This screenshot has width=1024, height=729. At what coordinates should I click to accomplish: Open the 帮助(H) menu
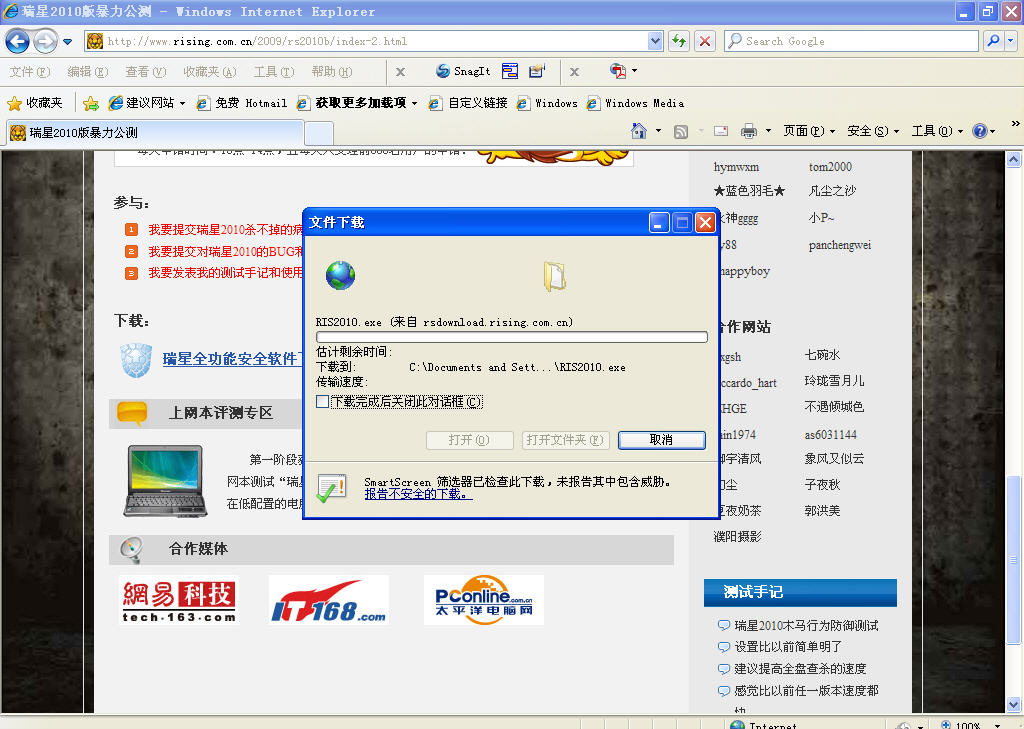tap(332, 72)
